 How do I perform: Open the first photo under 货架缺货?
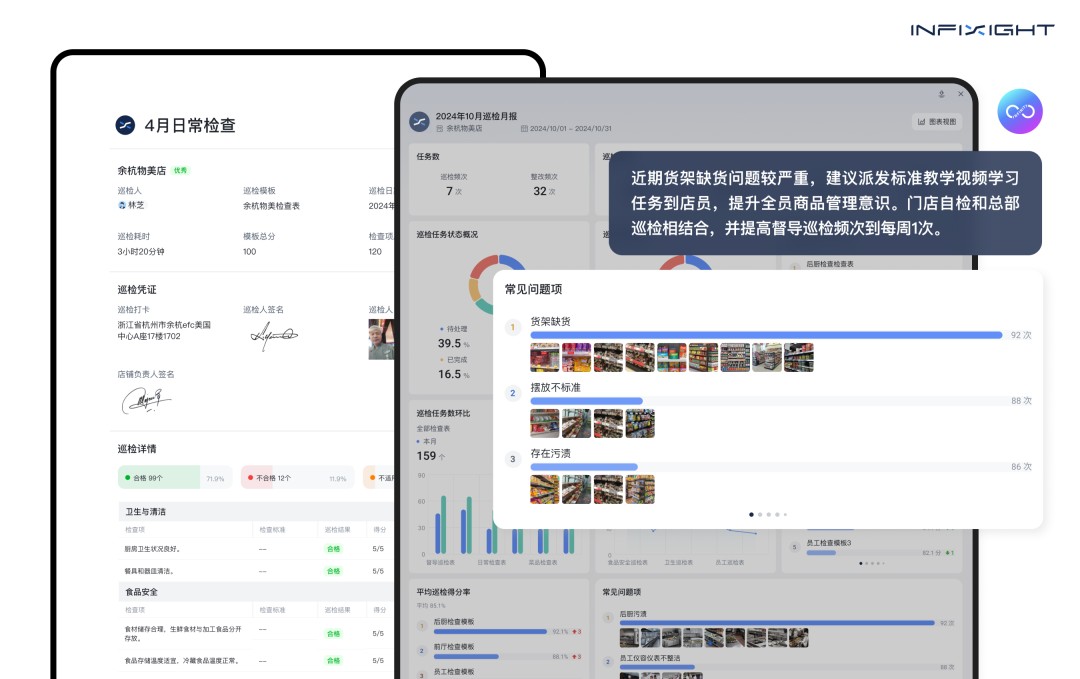click(545, 357)
